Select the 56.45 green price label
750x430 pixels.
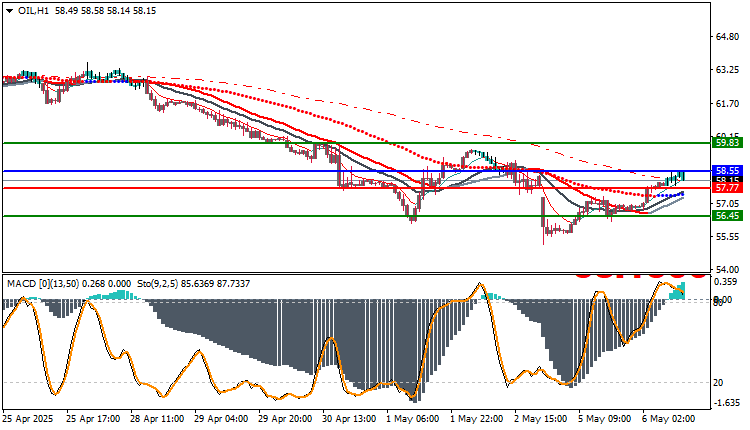[728, 216]
